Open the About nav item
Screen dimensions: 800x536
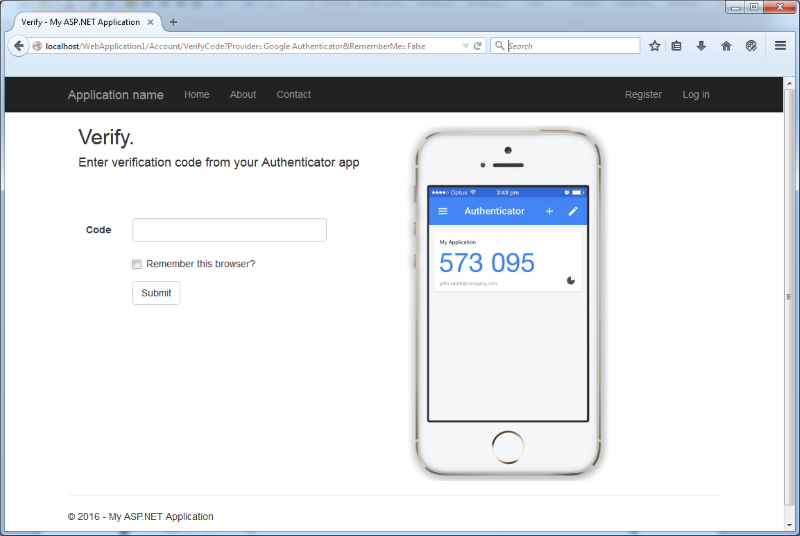coord(243,94)
